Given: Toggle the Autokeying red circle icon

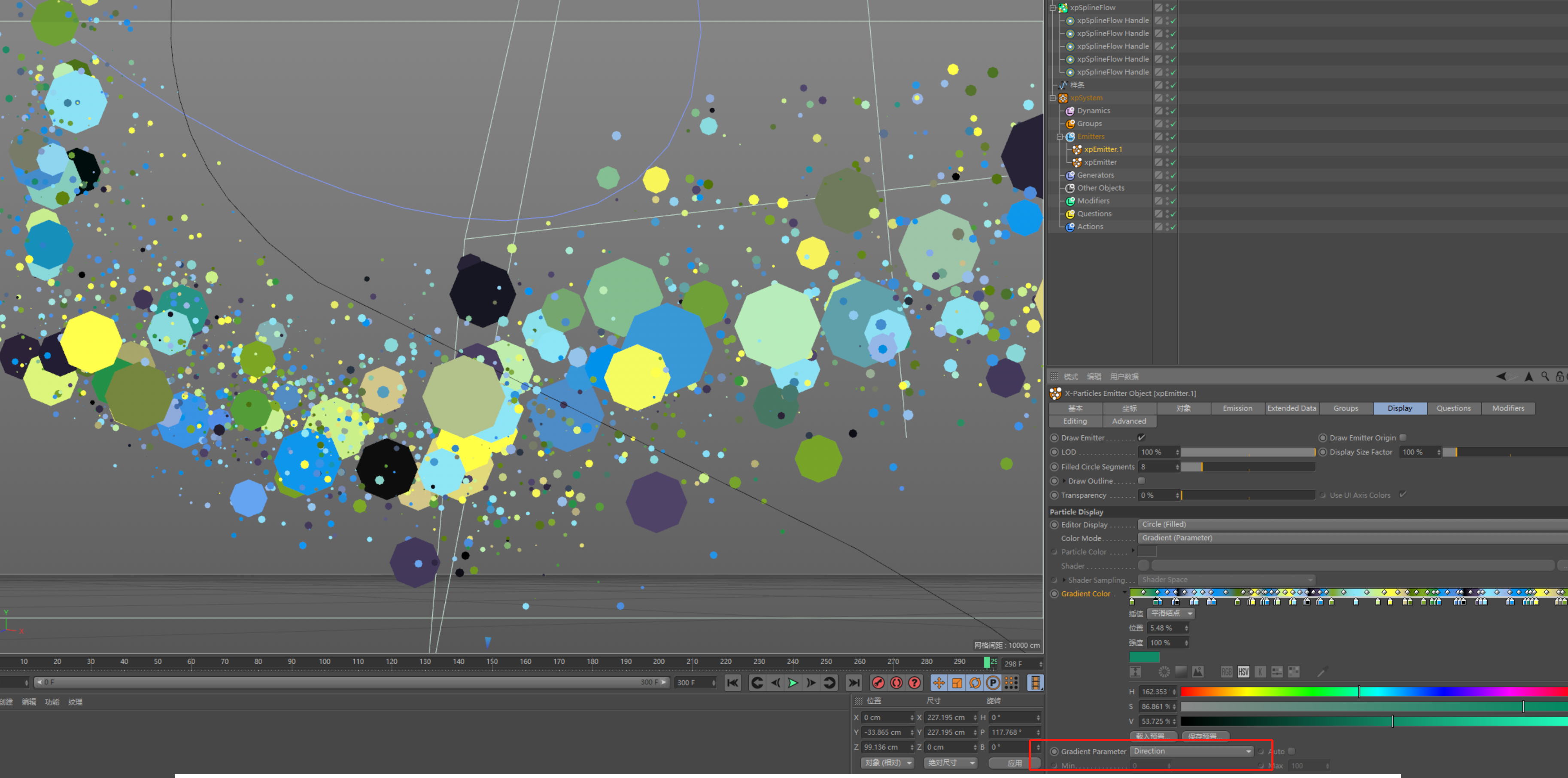Looking at the screenshot, I should pos(896,682).
